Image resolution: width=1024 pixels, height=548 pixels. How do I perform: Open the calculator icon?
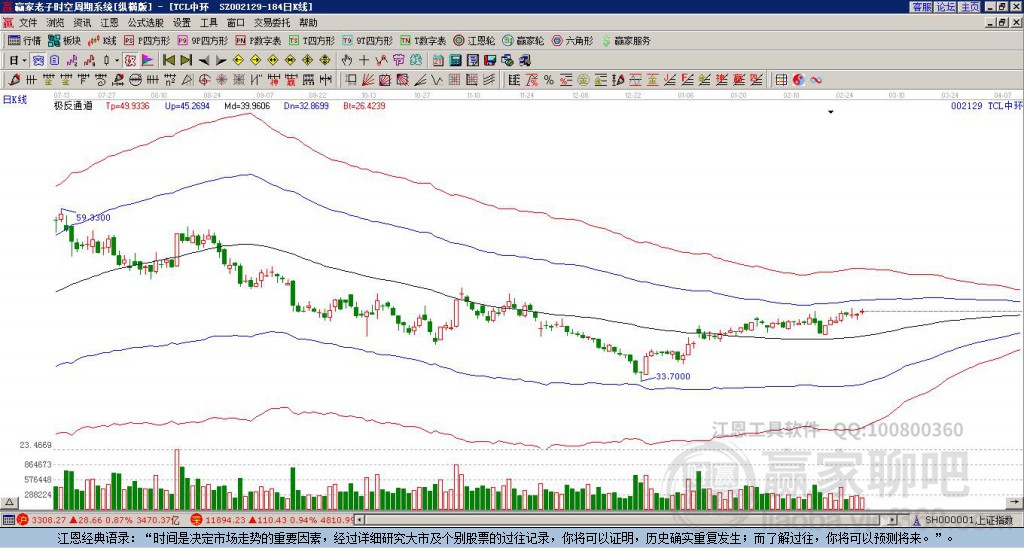coord(456,61)
